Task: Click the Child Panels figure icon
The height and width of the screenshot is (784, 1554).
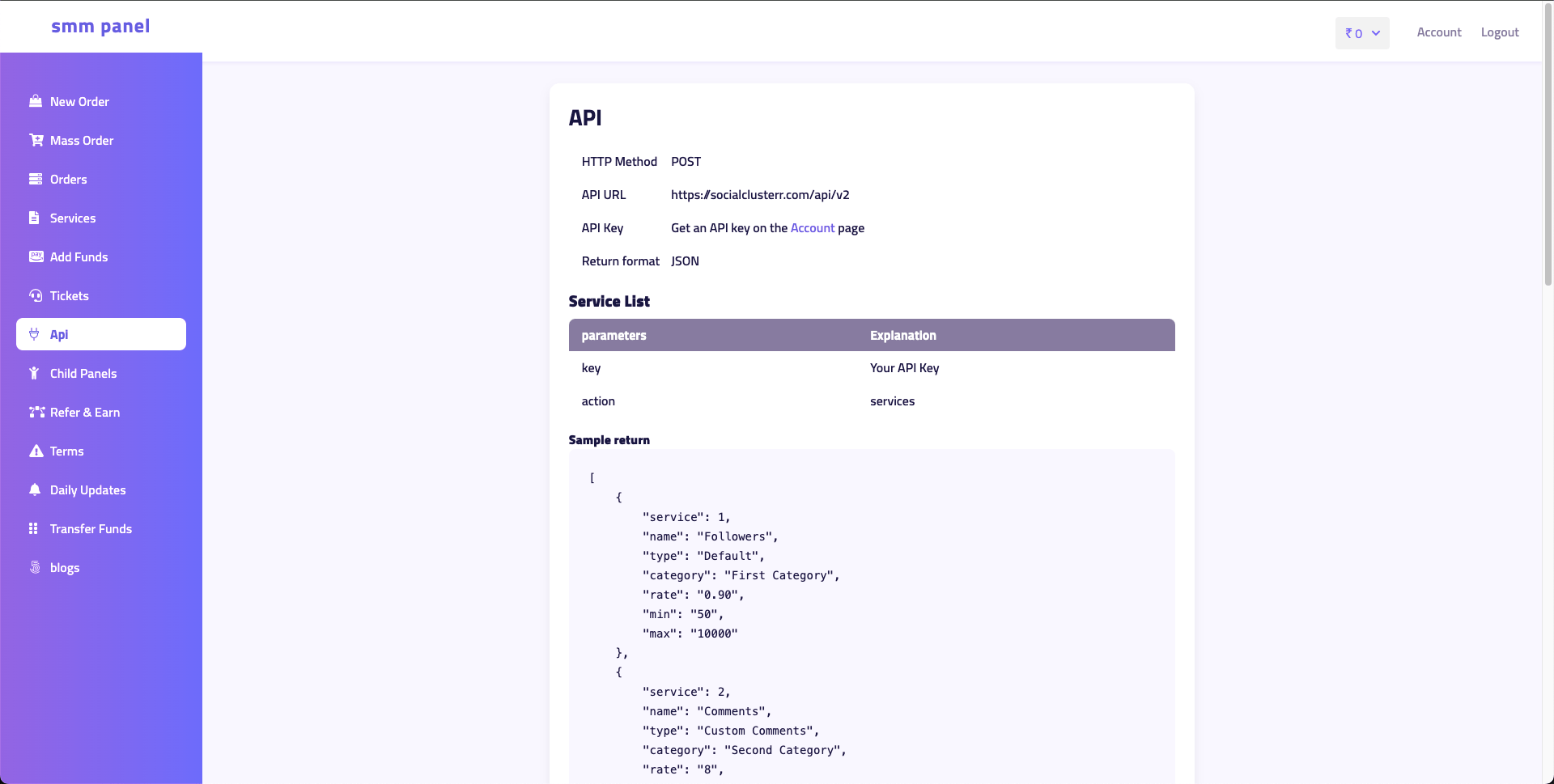Action: click(x=34, y=373)
